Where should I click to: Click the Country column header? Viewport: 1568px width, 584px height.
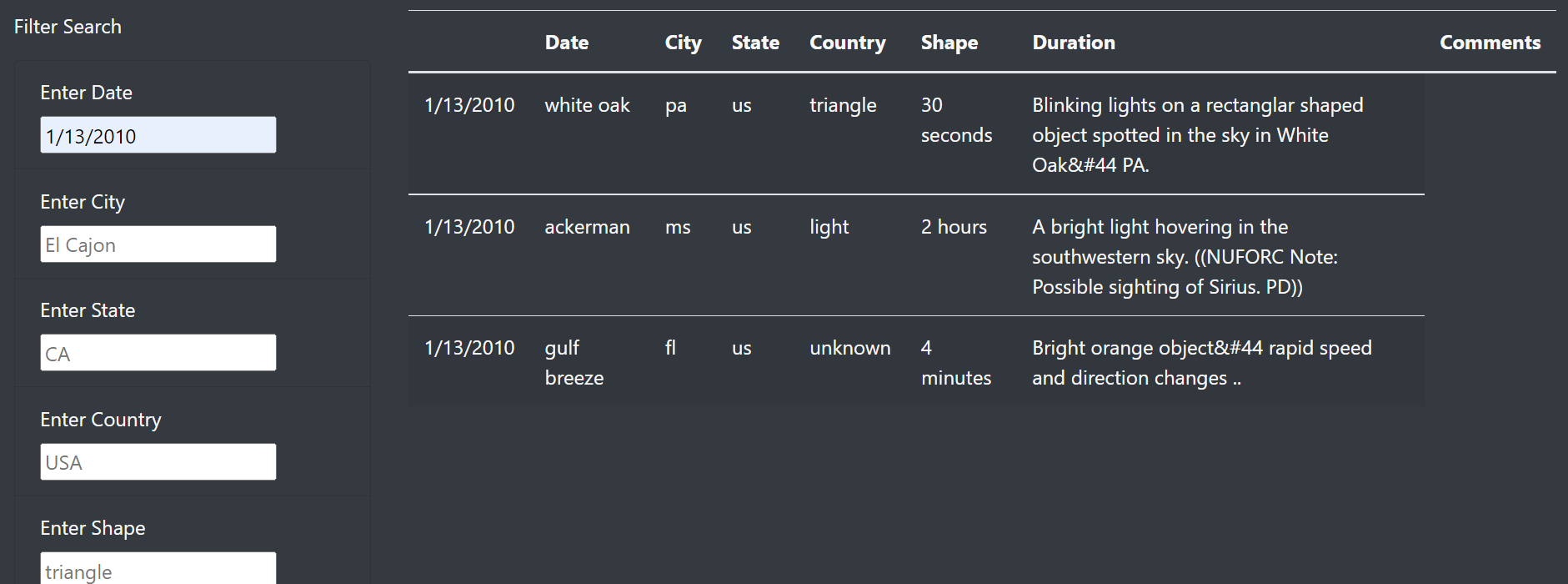tap(847, 42)
